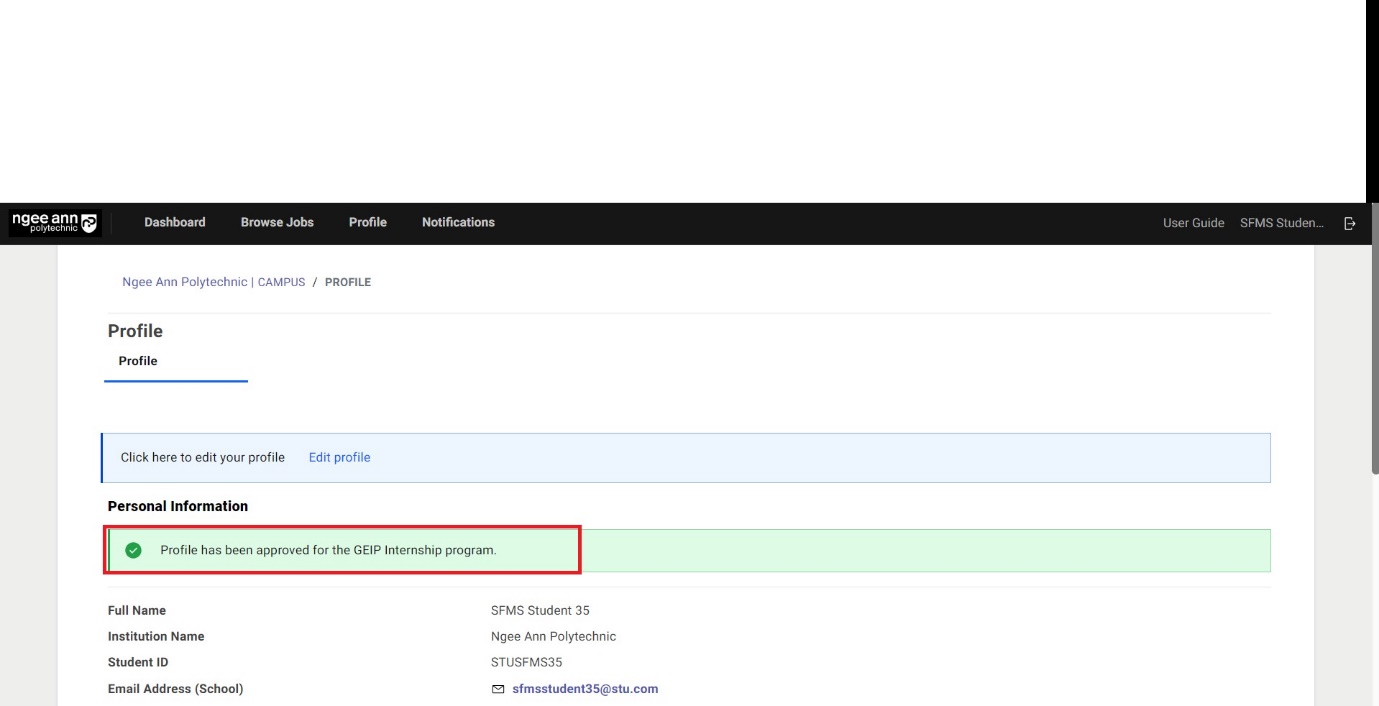The width and height of the screenshot is (1379, 706).
Task: Follow the Ngee Ann Polytechnic | CAMPUS breadcrumb
Action: point(213,282)
